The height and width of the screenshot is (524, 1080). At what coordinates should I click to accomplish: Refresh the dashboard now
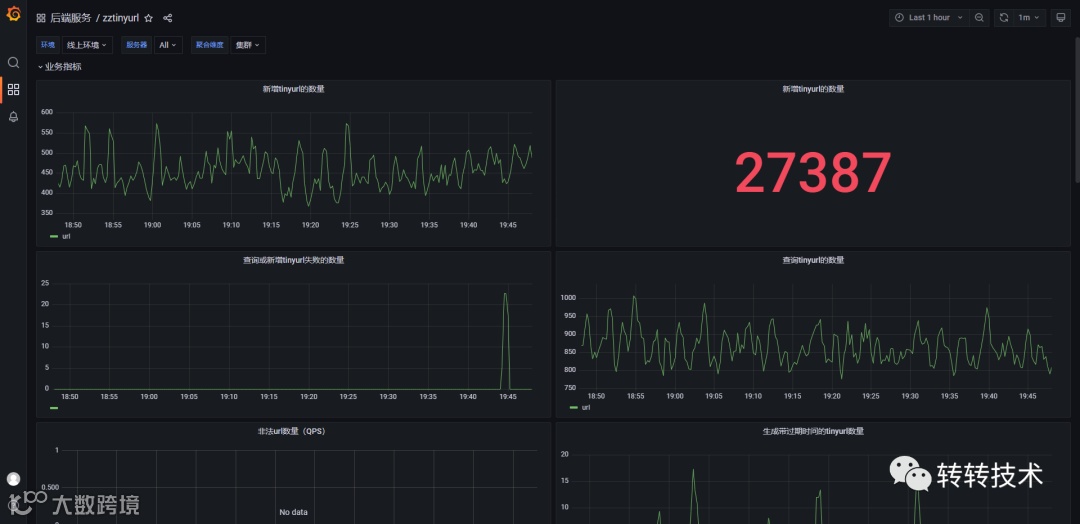1004,18
